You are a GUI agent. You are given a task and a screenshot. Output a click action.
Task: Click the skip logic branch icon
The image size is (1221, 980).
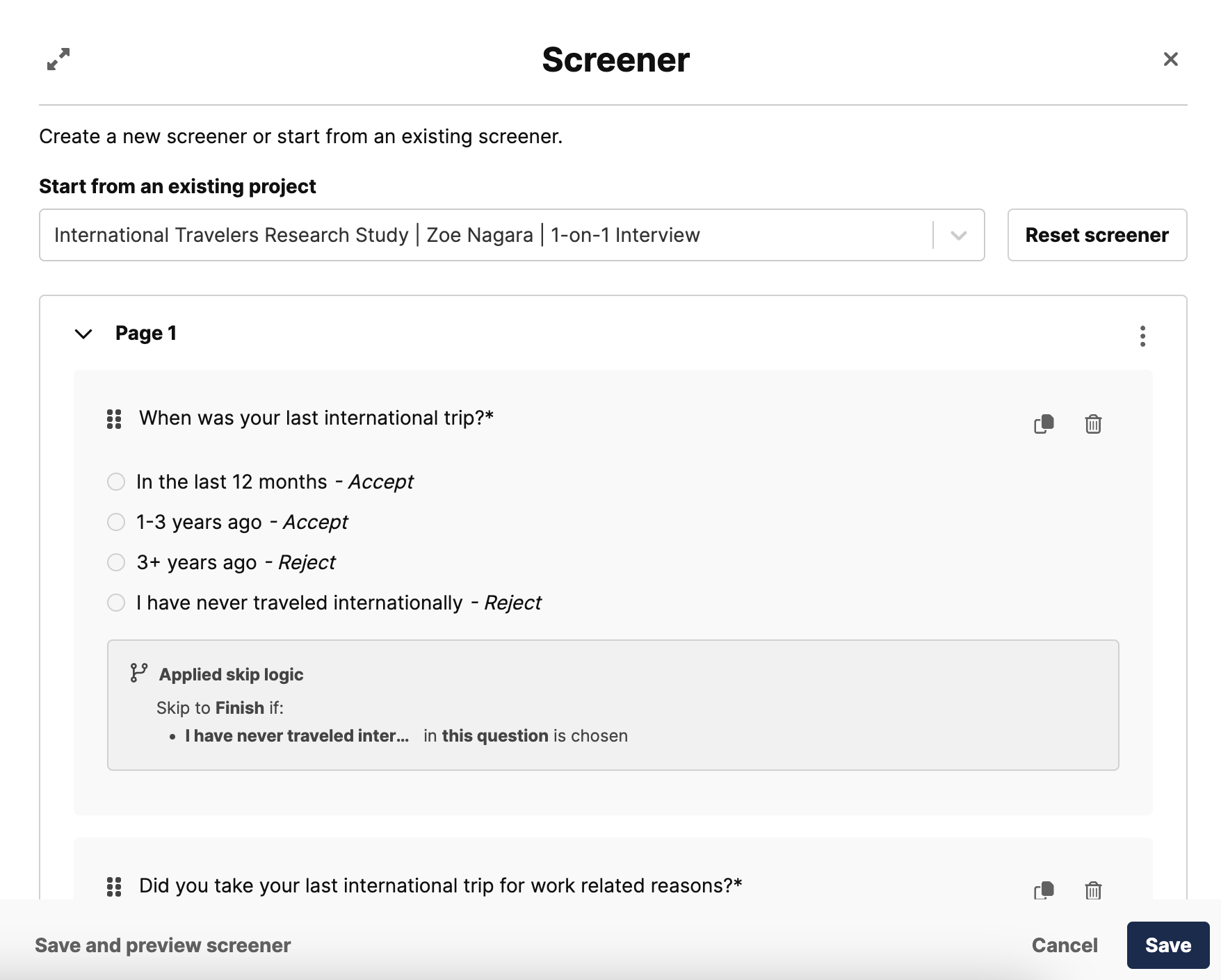[138, 673]
